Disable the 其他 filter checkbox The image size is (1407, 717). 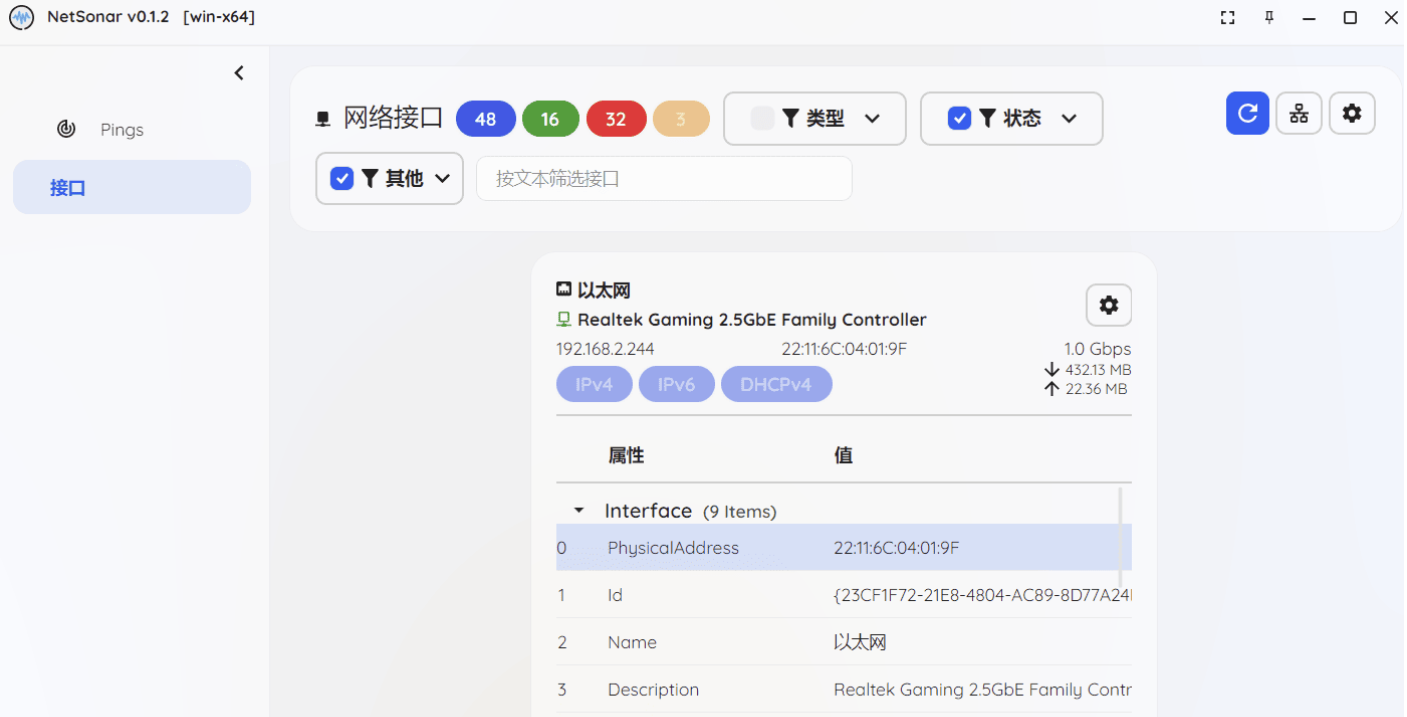pyautogui.click(x=341, y=178)
